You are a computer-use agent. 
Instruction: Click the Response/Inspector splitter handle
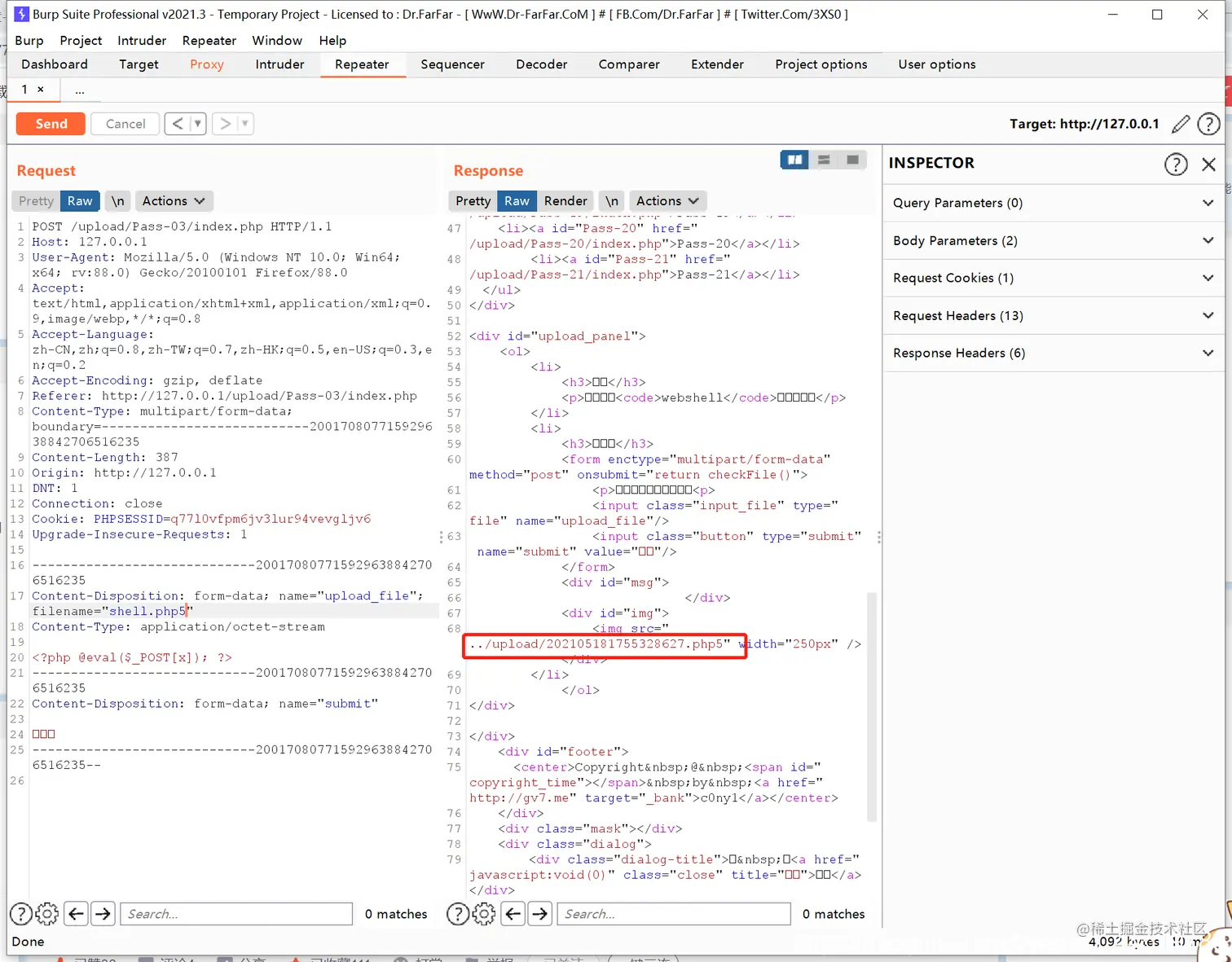[878, 537]
